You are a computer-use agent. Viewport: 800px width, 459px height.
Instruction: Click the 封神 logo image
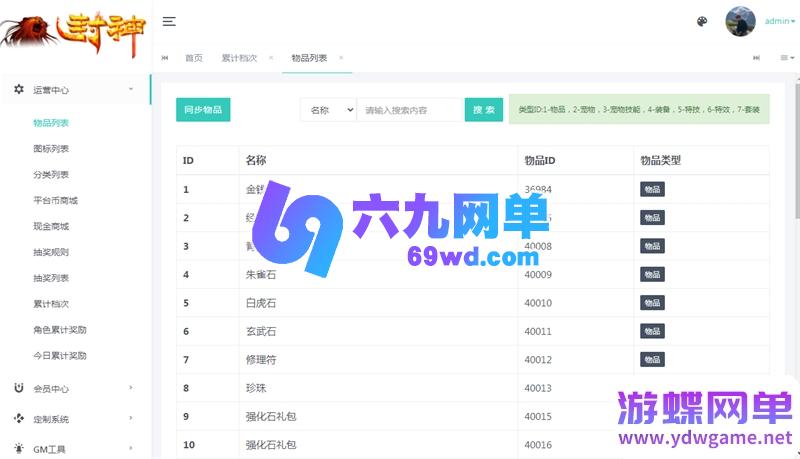click(x=73, y=33)
